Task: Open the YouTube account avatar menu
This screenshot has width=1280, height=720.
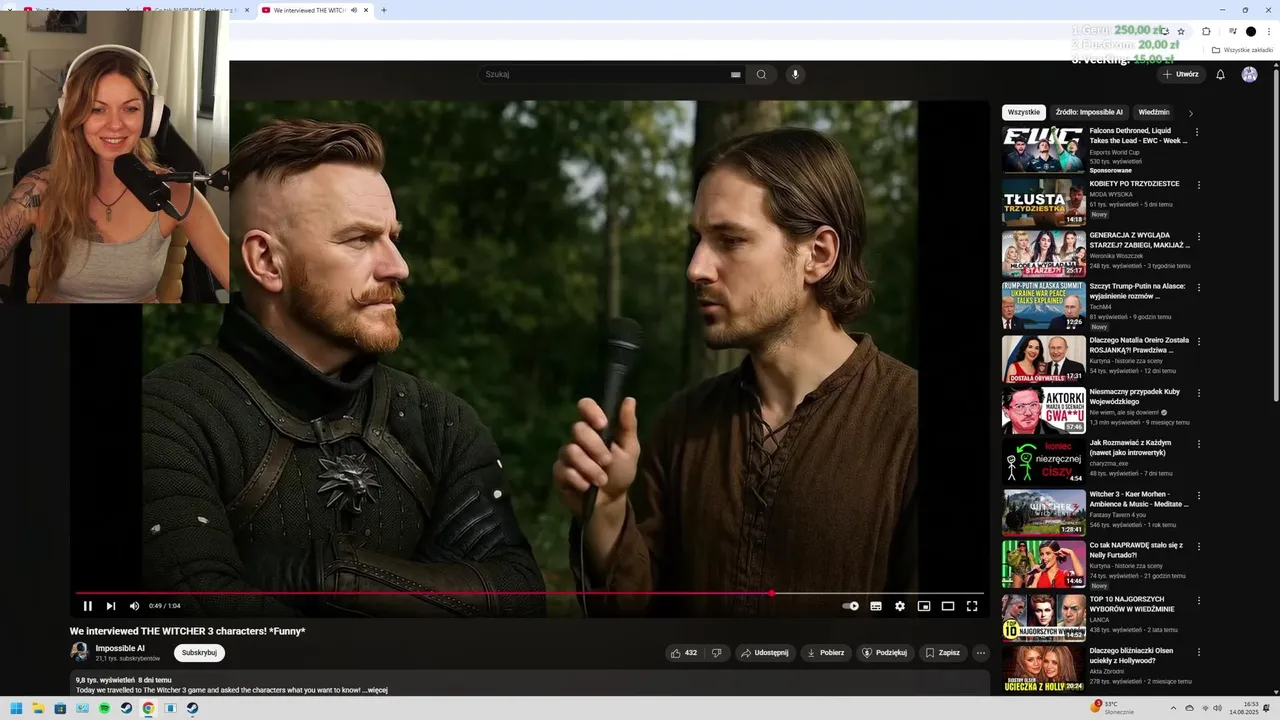Action: tap(1250, 74)
